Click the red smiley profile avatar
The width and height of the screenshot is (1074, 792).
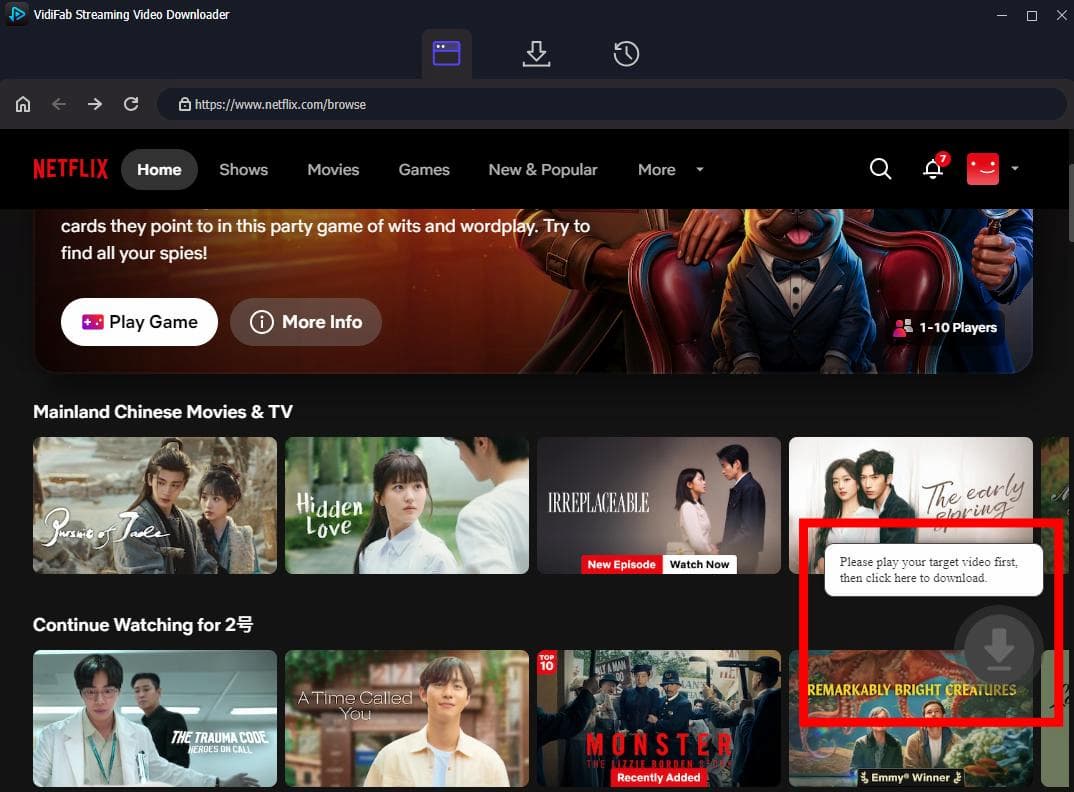pos(982,169)
